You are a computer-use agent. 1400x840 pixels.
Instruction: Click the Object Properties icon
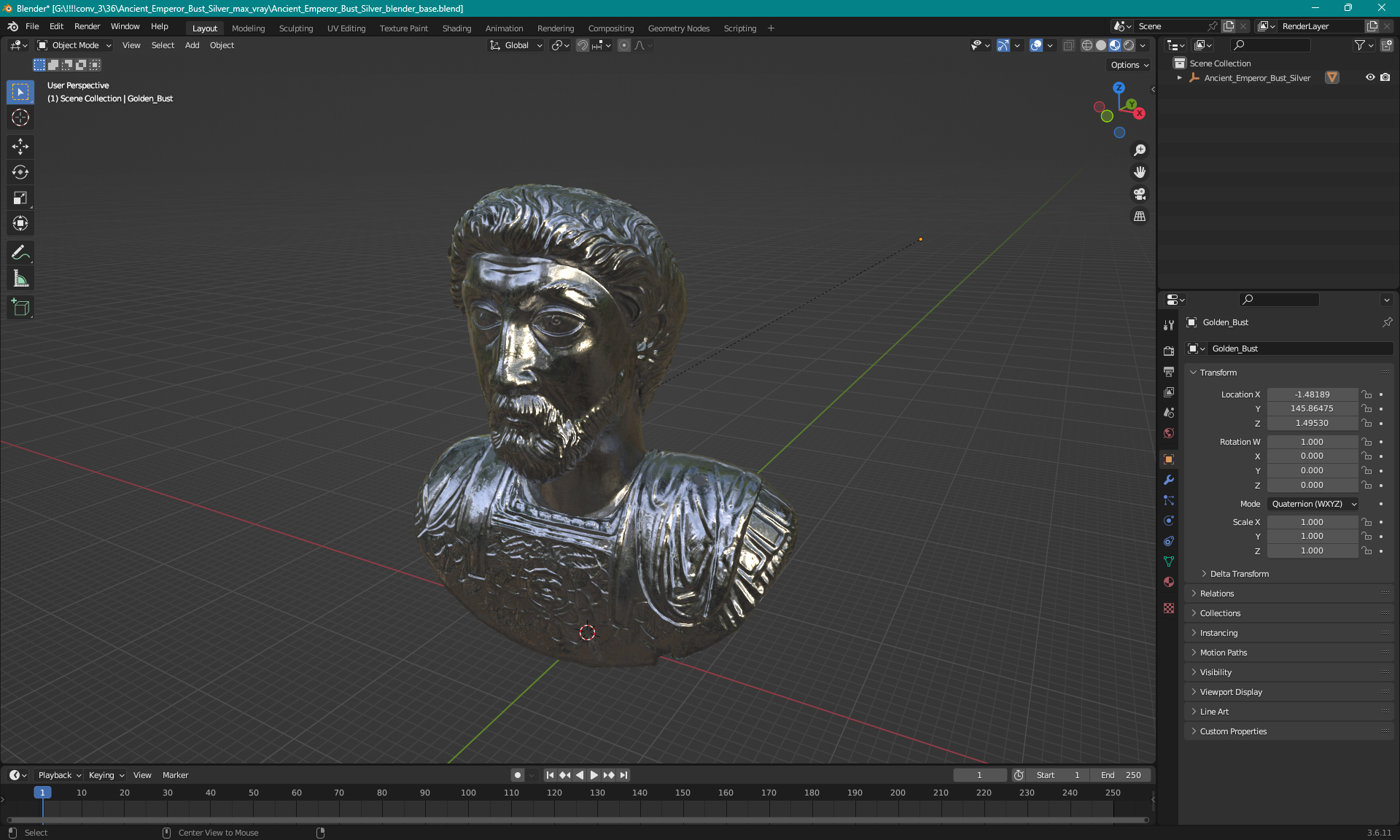(x=1169, y=459)
